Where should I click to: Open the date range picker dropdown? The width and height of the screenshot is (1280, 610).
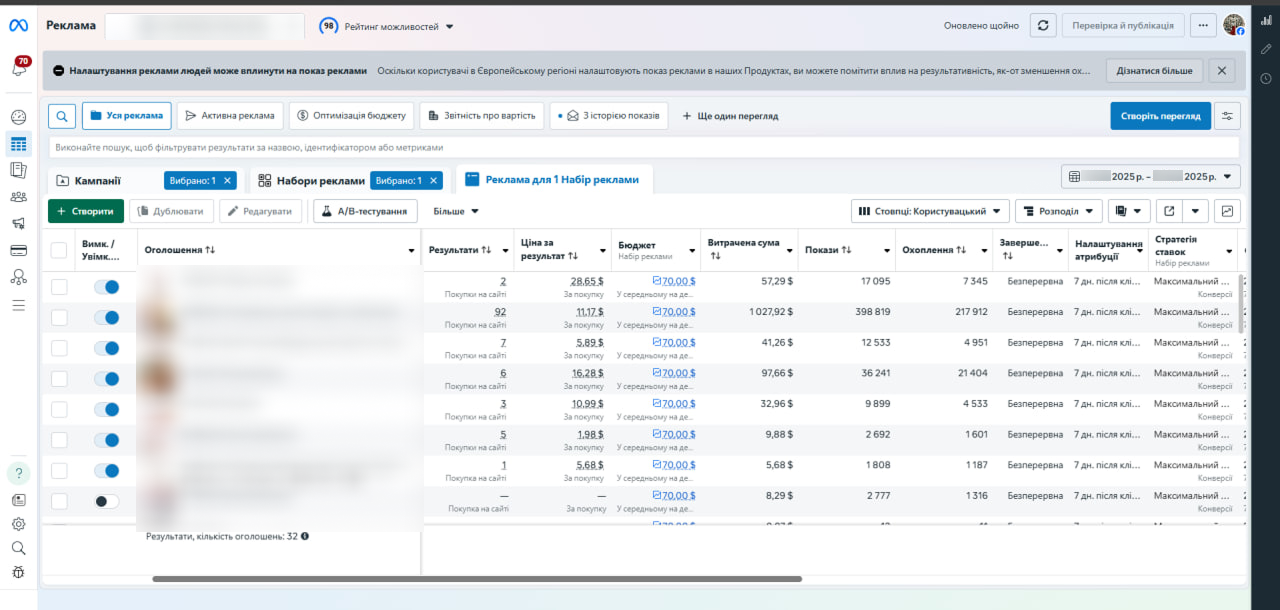pos(1151,177)
